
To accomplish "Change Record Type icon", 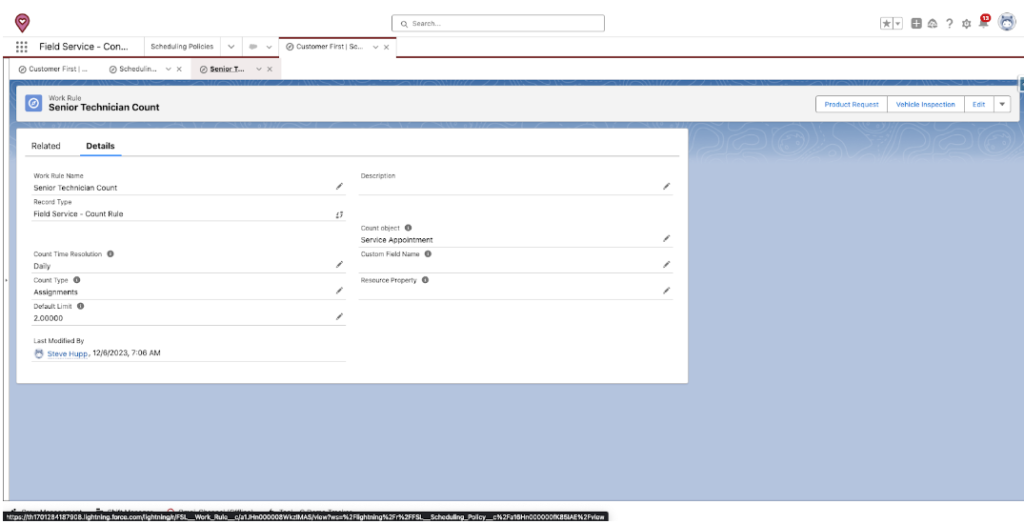I will tap(339, 214).
